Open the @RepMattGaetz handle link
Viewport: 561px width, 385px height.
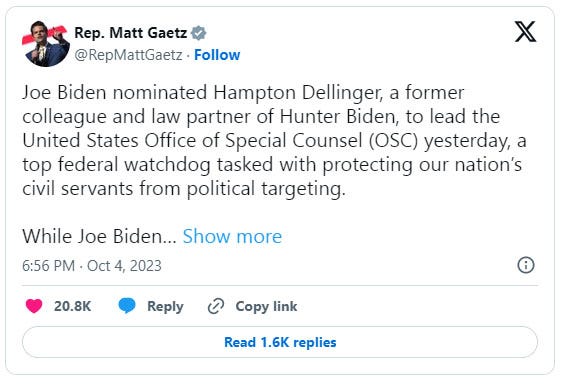point(128,55)
